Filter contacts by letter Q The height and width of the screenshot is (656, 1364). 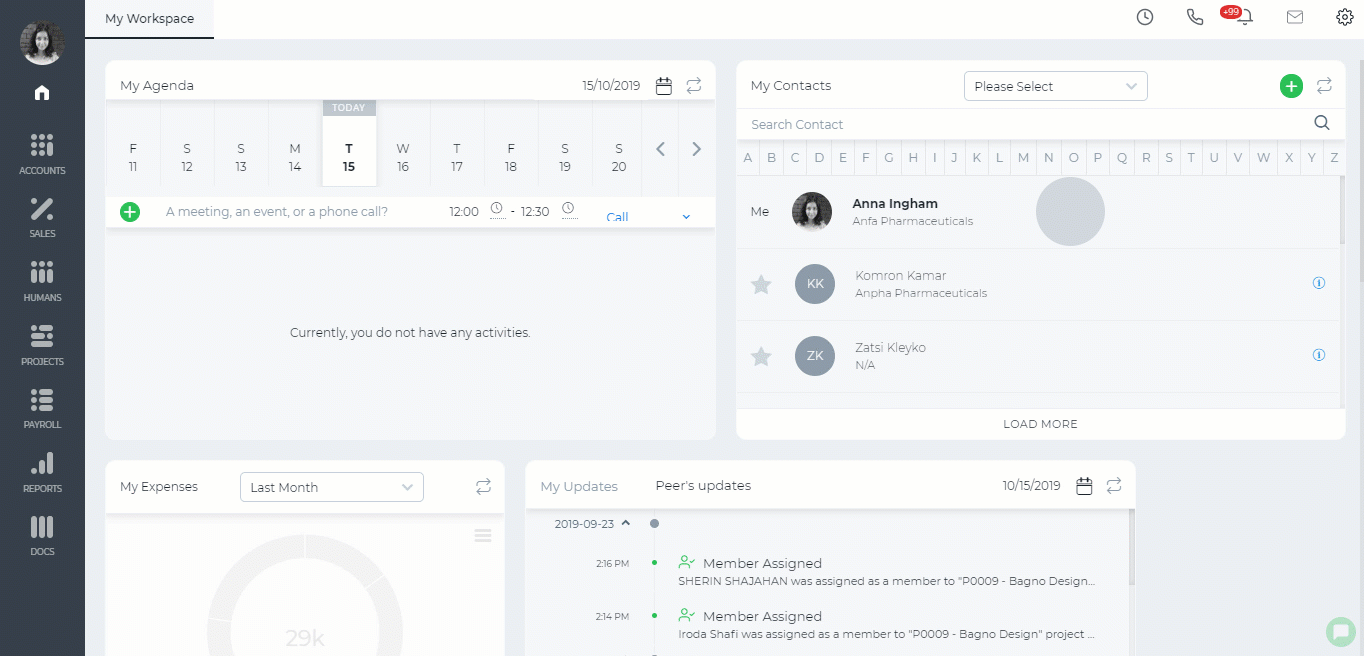[x=1122, y=158]
